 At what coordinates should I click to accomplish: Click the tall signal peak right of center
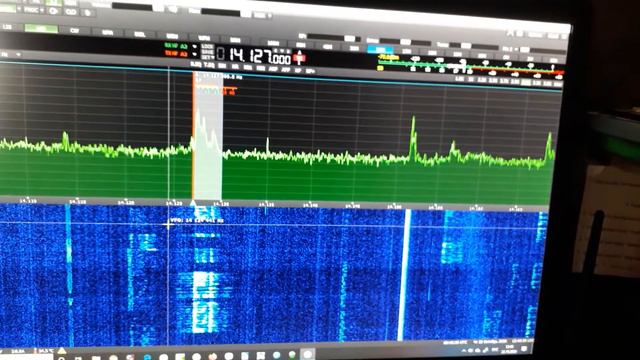coord(413,137)
